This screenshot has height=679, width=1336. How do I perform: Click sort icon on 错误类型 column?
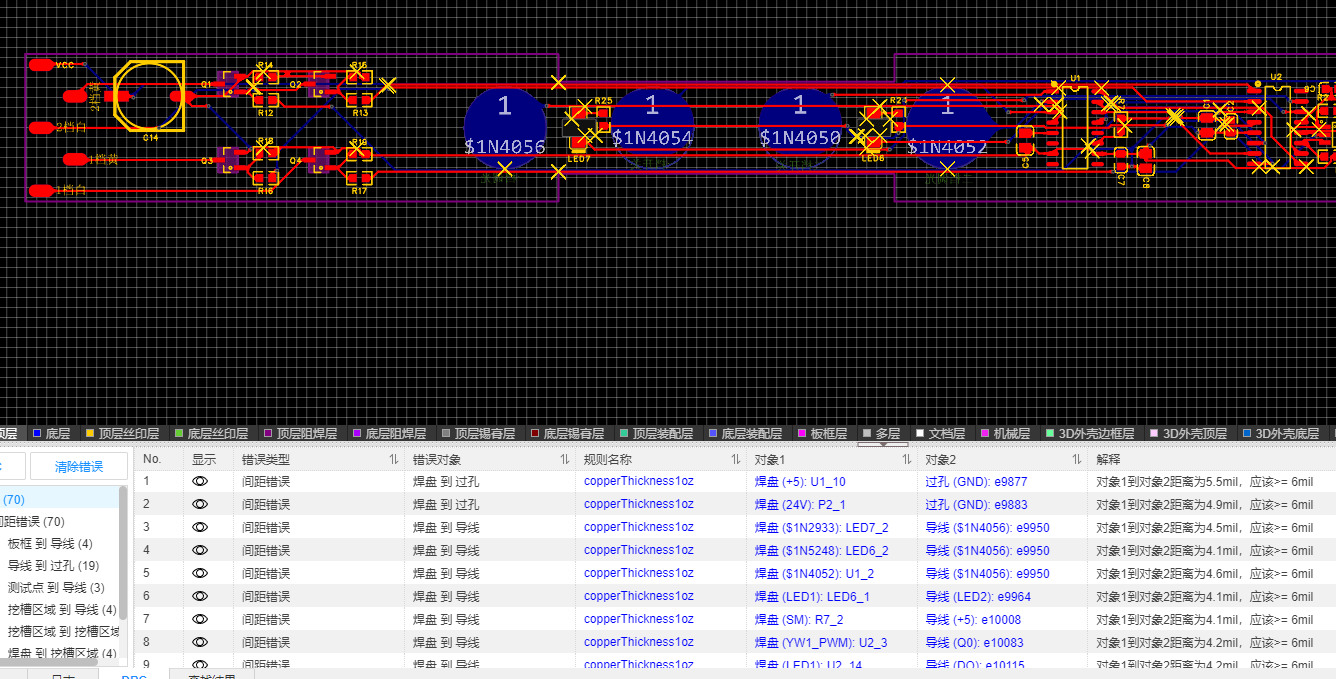click(393, 460)
